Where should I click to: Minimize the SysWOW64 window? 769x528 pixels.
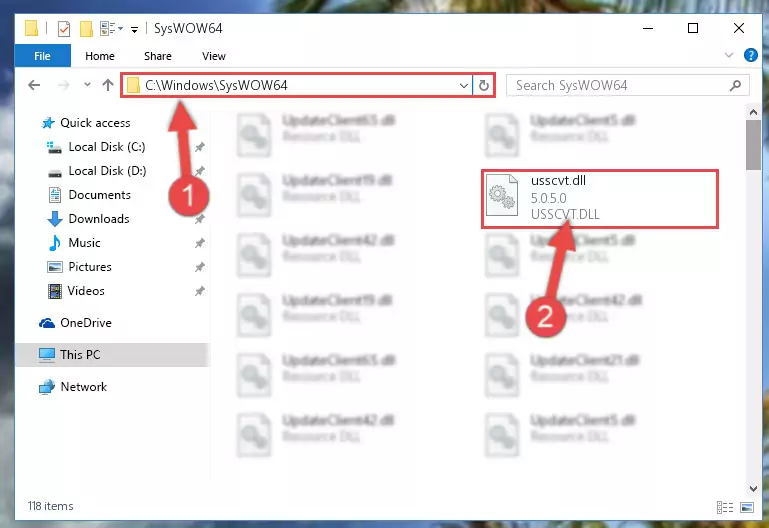(x=648, y=28)
